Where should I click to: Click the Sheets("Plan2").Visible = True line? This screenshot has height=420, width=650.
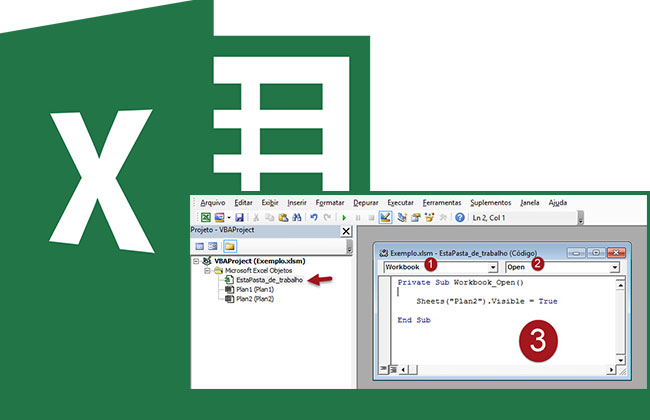point(487,301)
